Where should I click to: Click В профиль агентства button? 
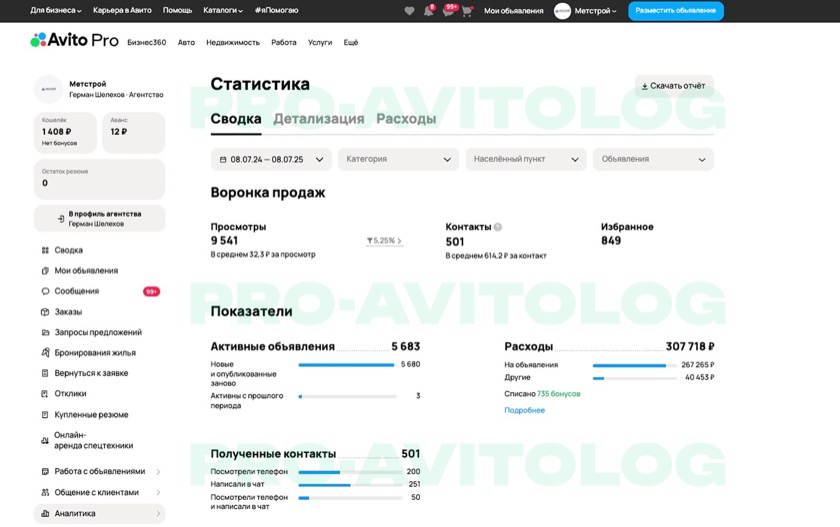[100, 219]
